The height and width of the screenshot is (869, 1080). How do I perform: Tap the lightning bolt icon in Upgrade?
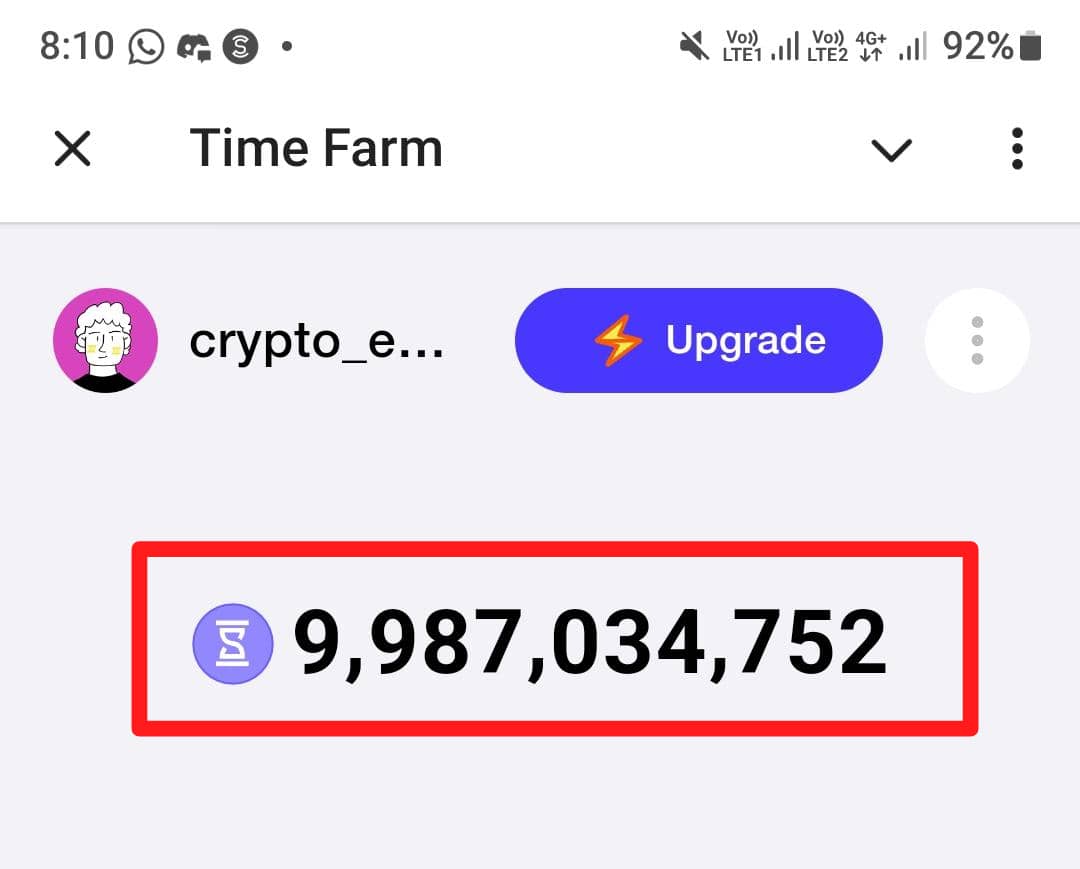coord(618,340)
